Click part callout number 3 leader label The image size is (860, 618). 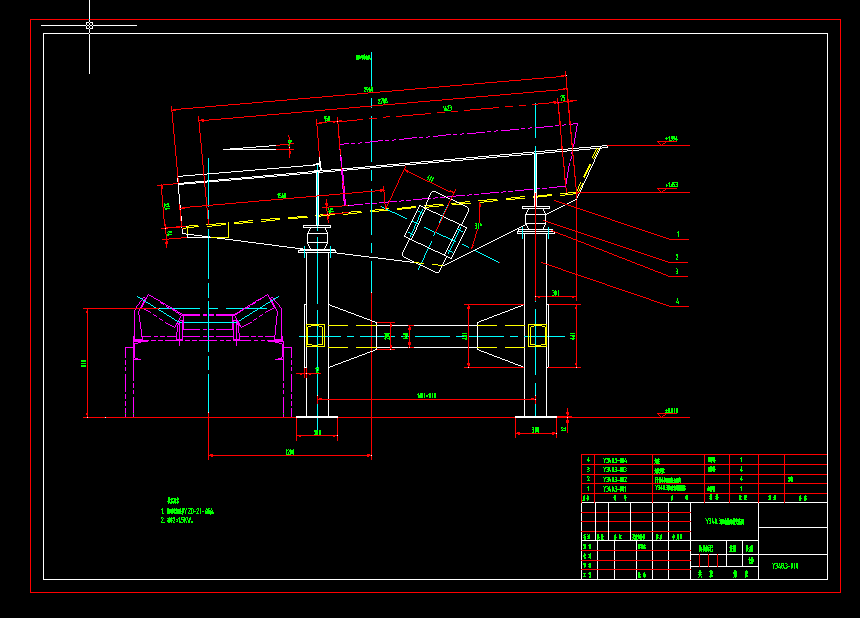pyautogui.click(x=677, y=271)
